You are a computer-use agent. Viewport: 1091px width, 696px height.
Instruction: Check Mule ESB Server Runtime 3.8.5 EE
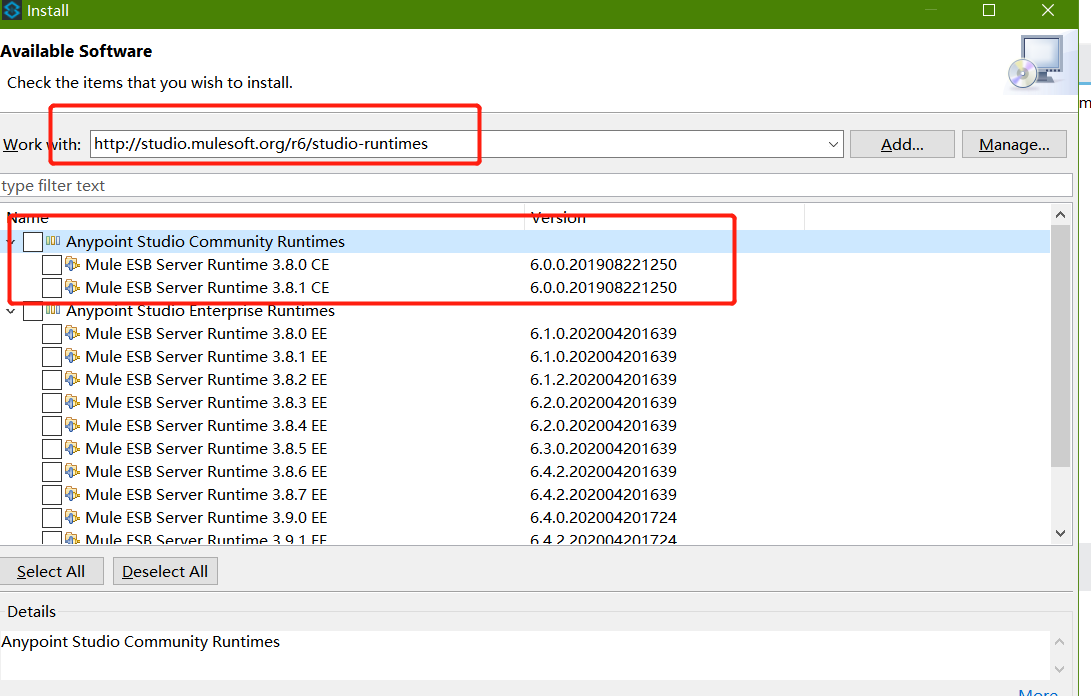[51, 448]
